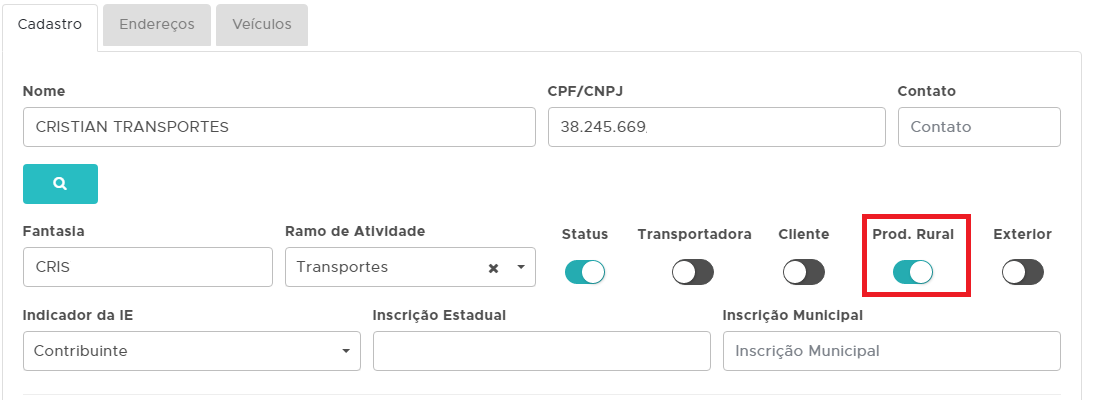Image resolution: width=1093 pixels, height=400 pixels.
Task: Click the magnifier search button
Action: [x=60, y=184]
